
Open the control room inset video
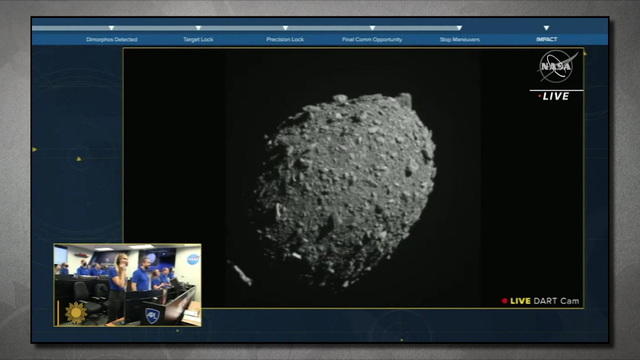click(127, 285)
